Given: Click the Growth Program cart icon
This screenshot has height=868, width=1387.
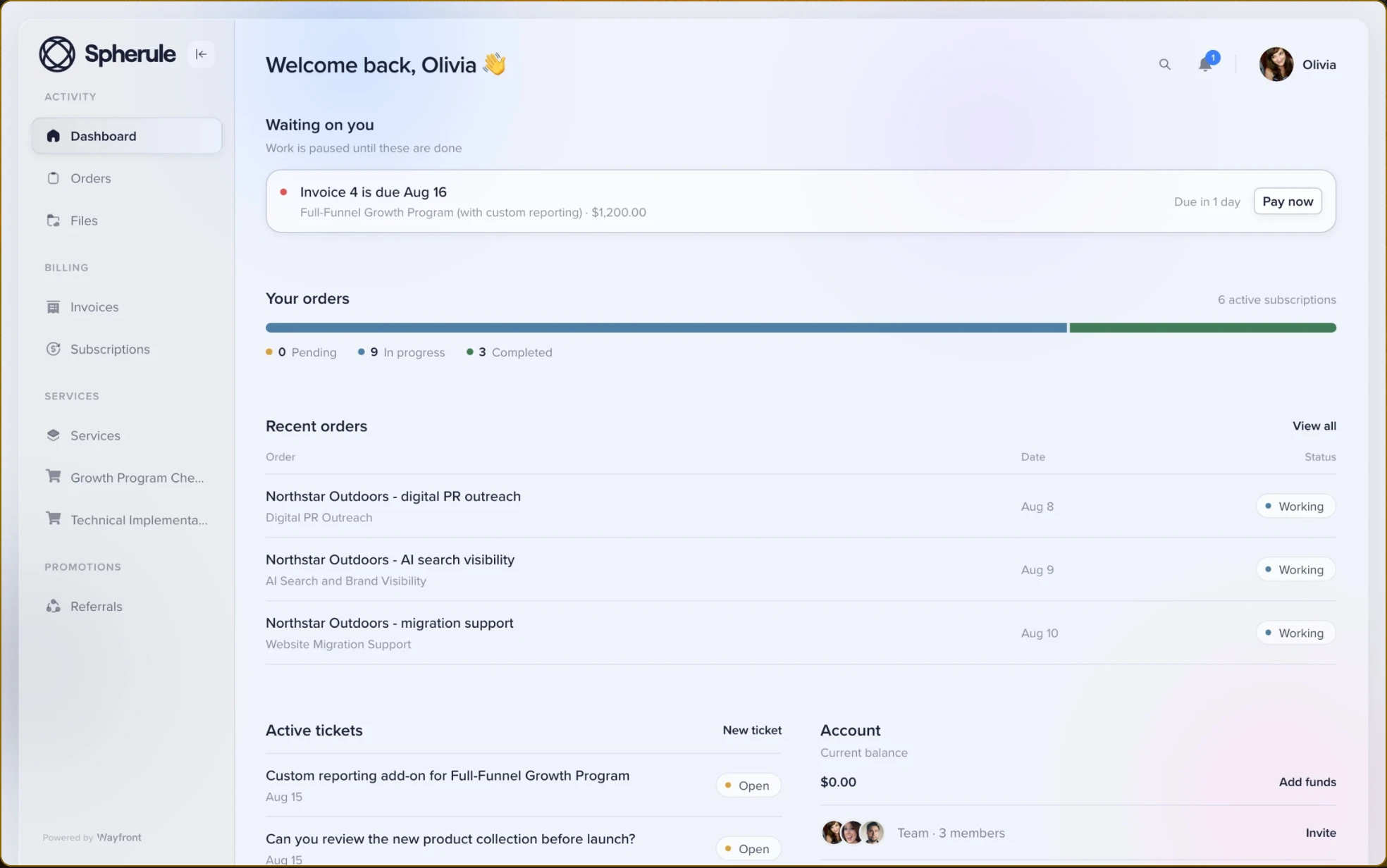Looking at the screenshot, I should pyautogui.click(x=54, y=477).
